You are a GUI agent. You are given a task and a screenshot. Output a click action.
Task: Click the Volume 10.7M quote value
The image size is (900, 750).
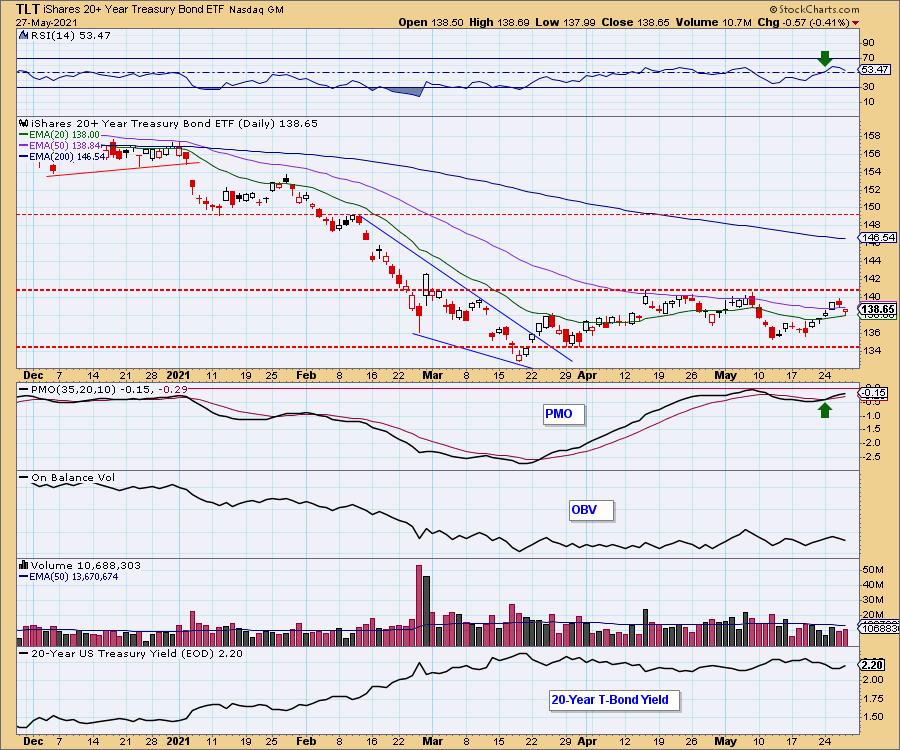pyautogui.click(x=713, y=22)
